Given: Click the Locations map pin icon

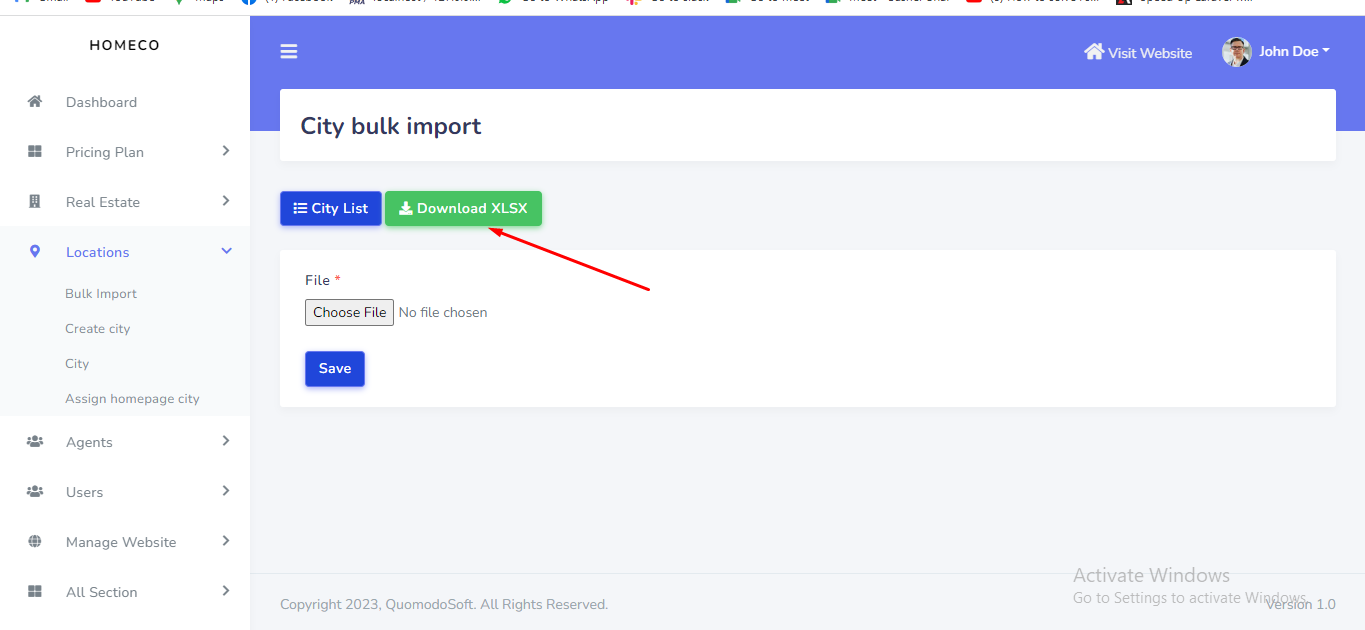Looking at the screenshot, I should point(35,252).
